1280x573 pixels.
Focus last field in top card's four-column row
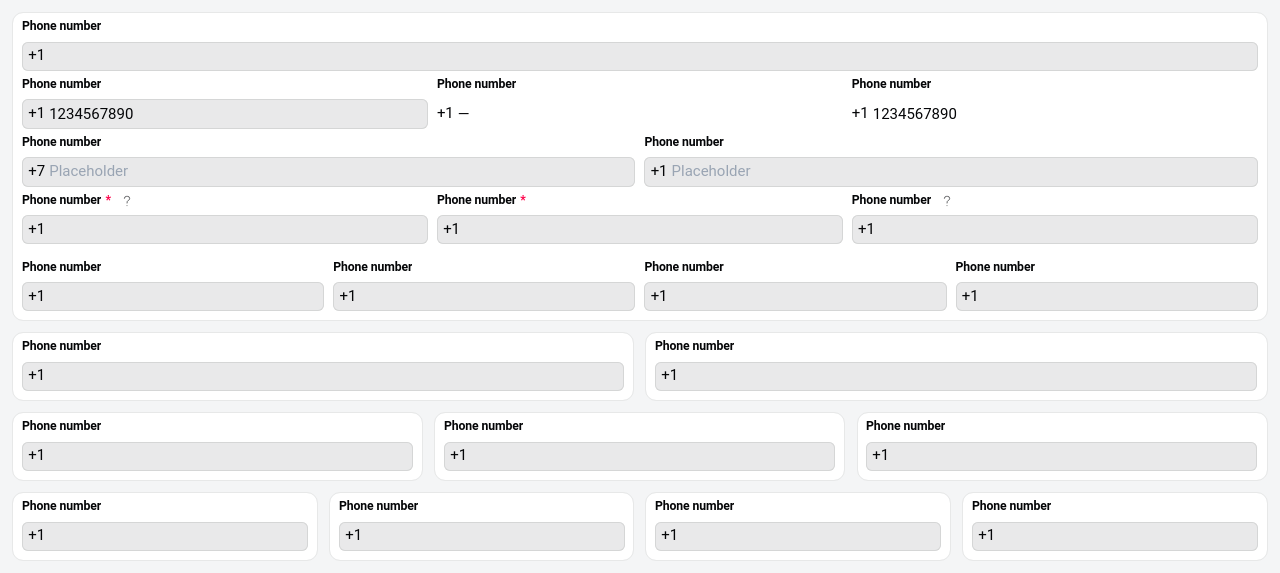coord(1106,296)
